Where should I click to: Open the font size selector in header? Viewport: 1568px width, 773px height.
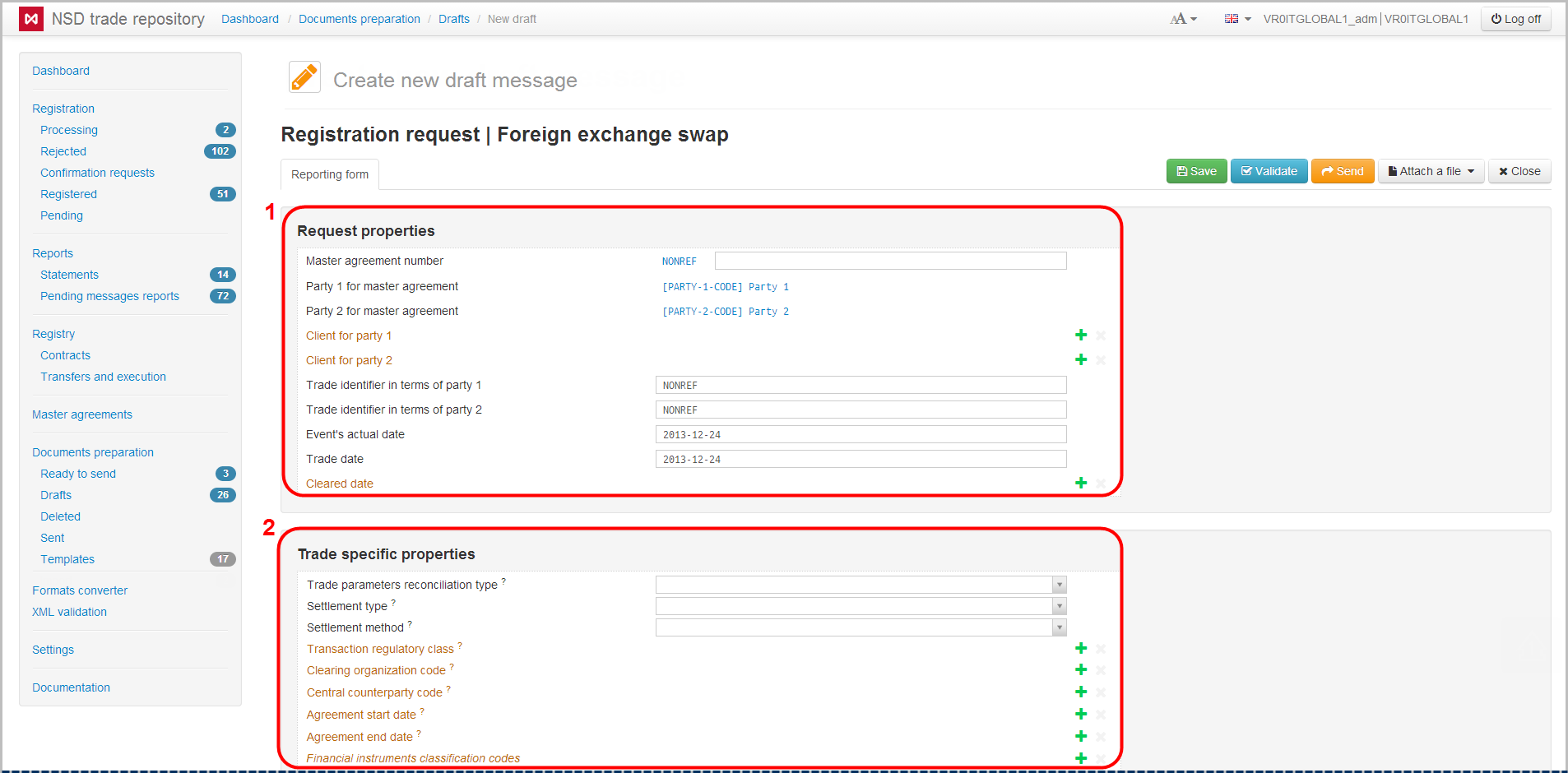[x=1183, y=19]
